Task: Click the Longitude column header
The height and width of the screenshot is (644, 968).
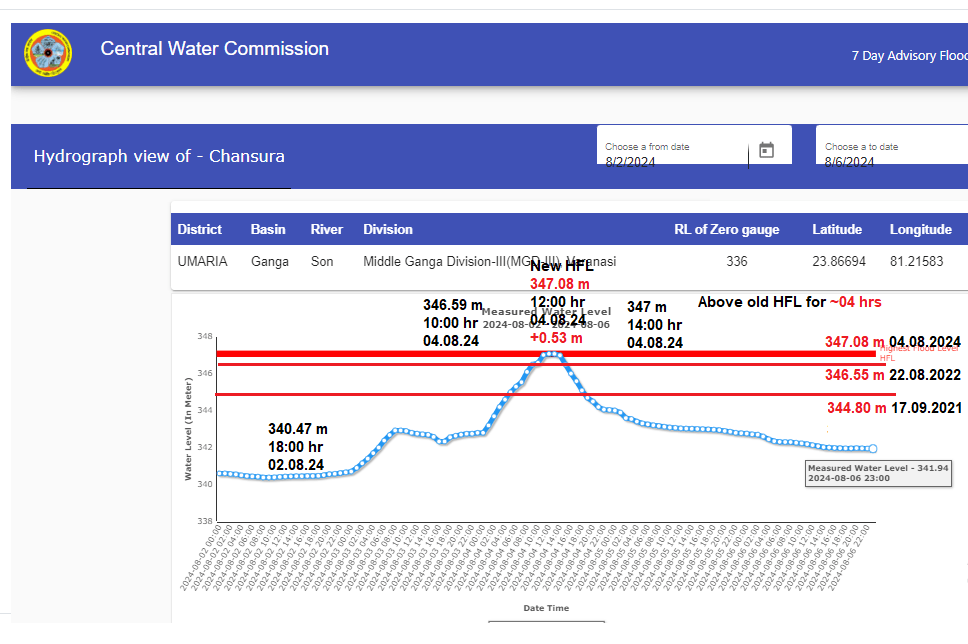Action: tap(920, 229)
